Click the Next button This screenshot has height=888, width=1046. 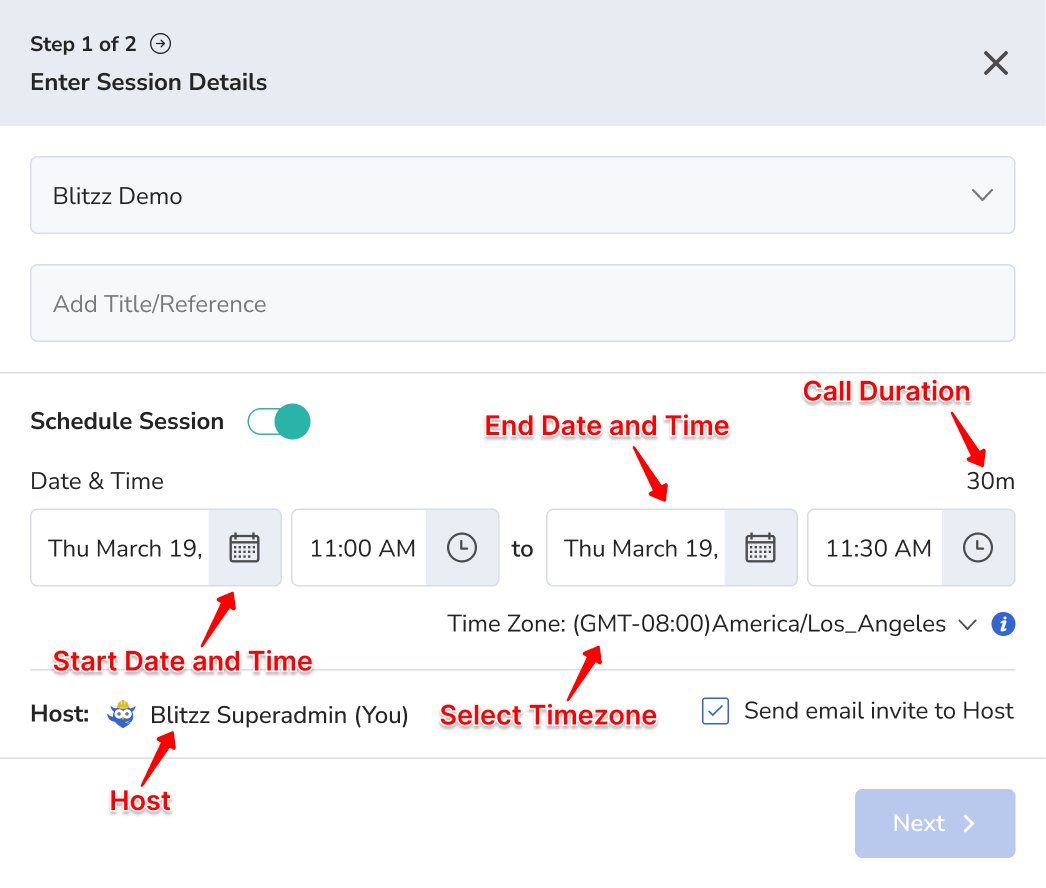[x=935, y=823]
